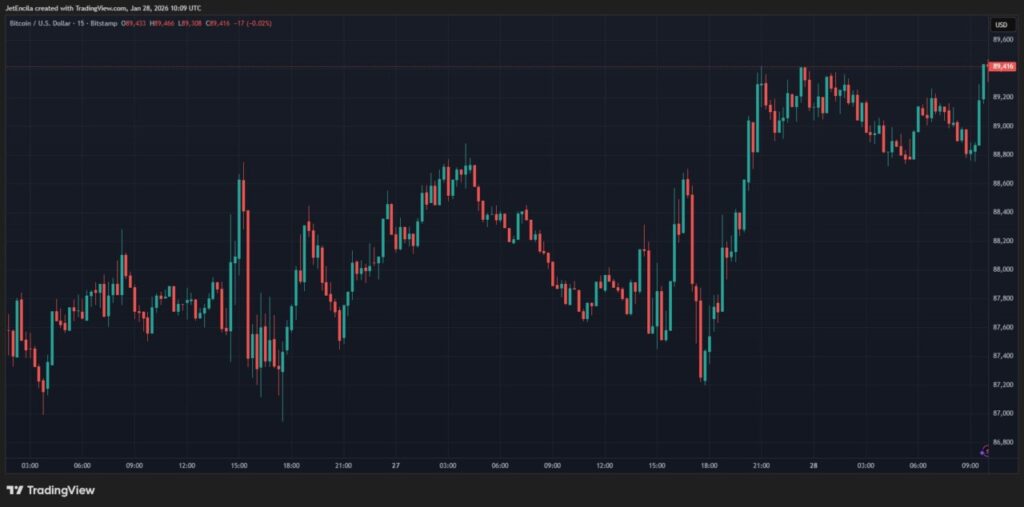Click the purple event marker icon on the chart
Screen dimensions: 1024x507
click(985, 451)
